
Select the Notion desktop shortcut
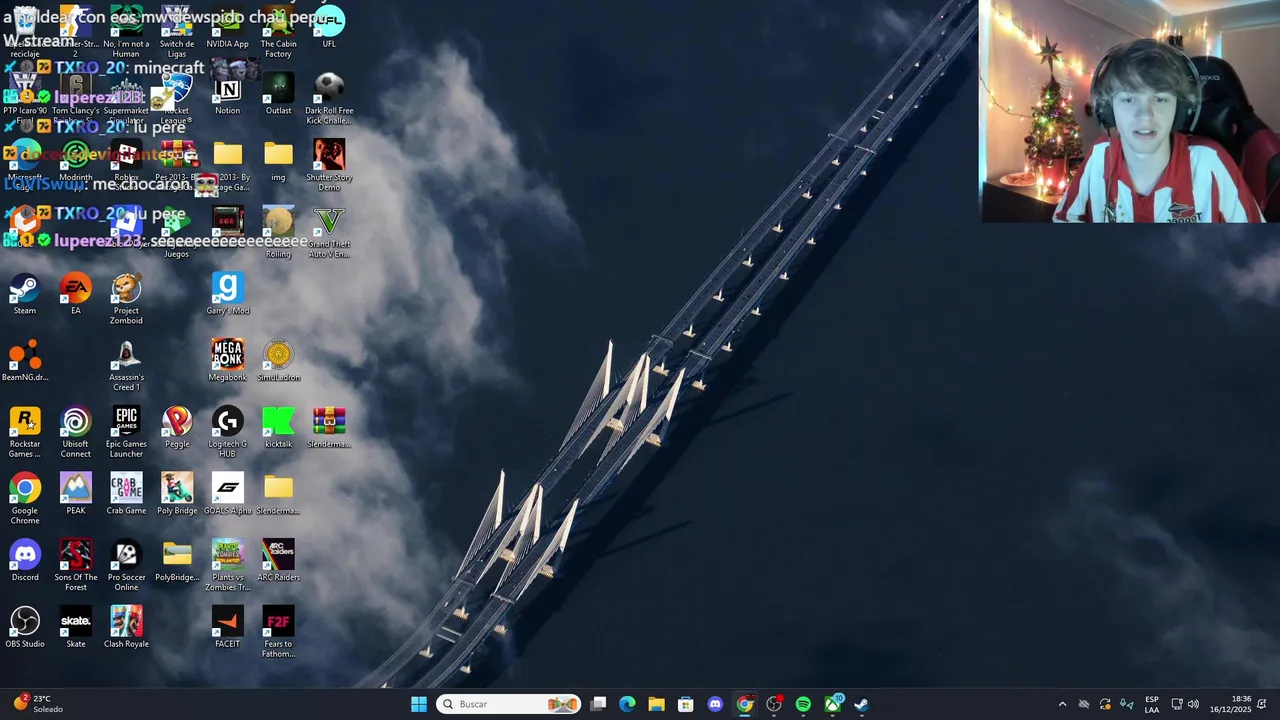coord(228,95)
